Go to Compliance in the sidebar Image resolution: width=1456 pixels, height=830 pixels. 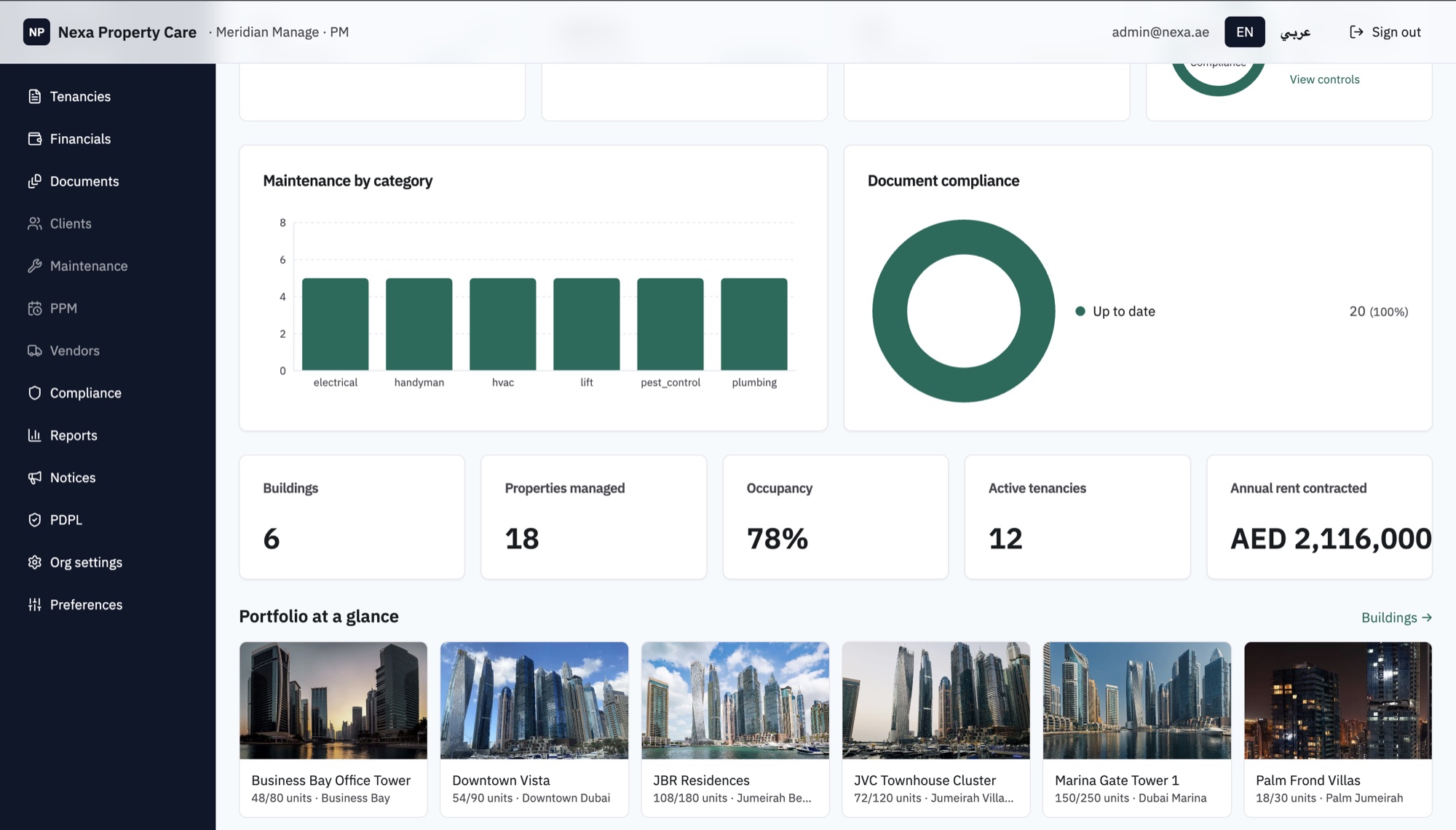(108, 393)
